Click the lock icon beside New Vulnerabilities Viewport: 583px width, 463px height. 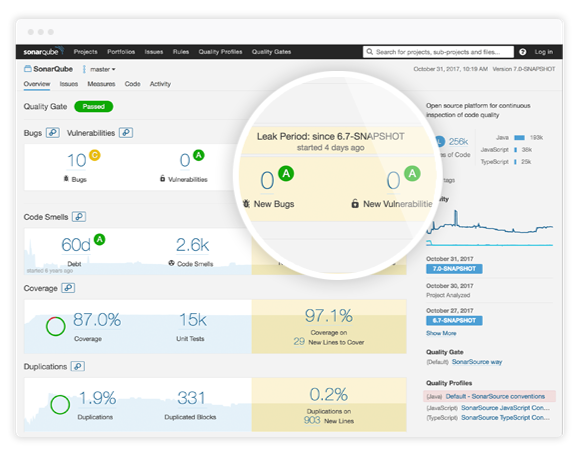tap(355, 203)
